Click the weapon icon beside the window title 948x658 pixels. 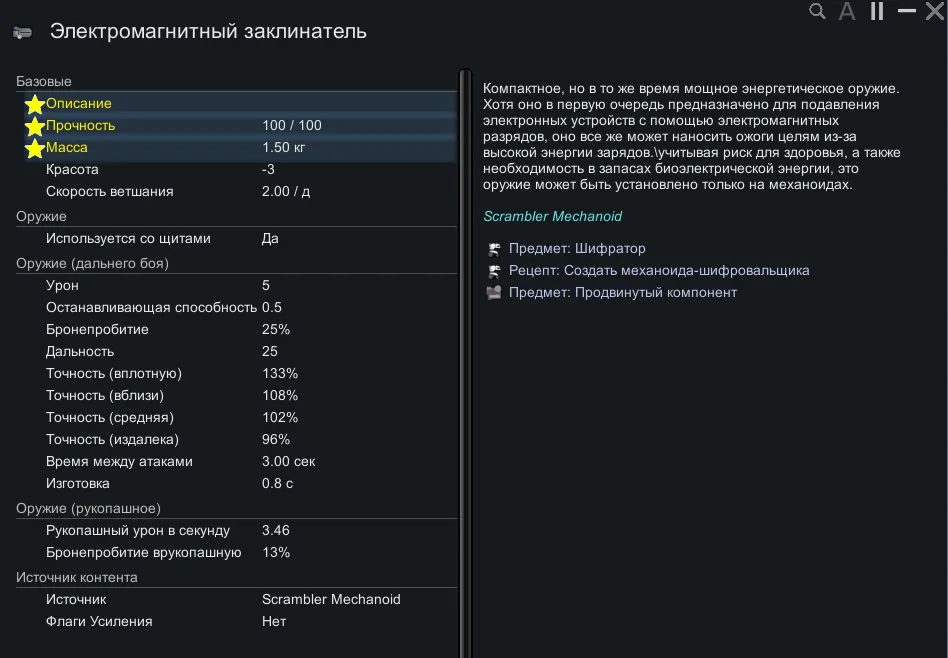tap(22, 32)
